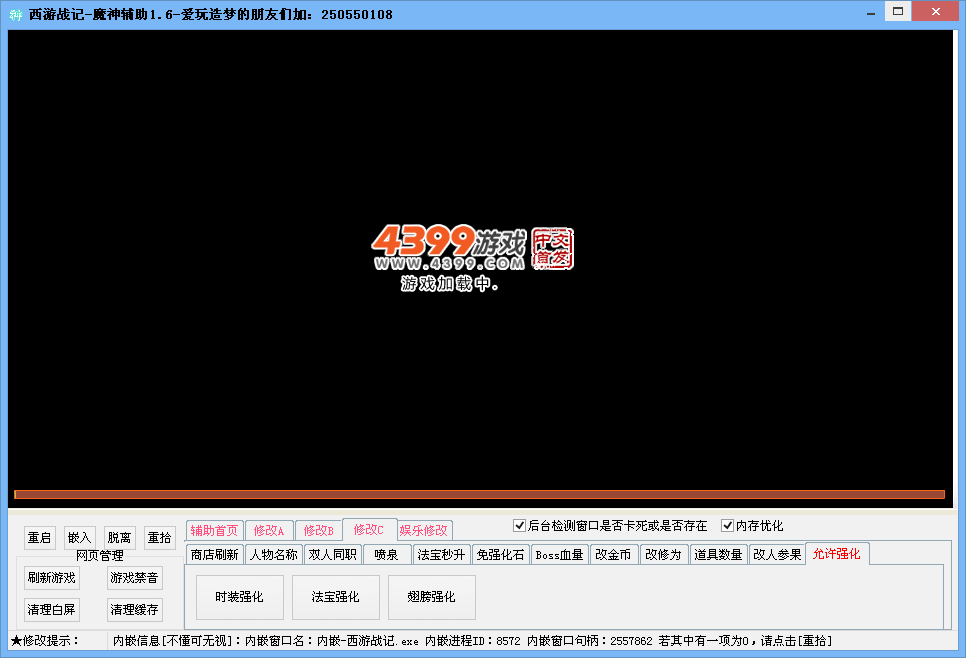Image resolution: width=966 pixels, height=658 pixels.
Task: Open the 道具数量 sub-tab
Action: pyautogui.click(x=718, y=554)
